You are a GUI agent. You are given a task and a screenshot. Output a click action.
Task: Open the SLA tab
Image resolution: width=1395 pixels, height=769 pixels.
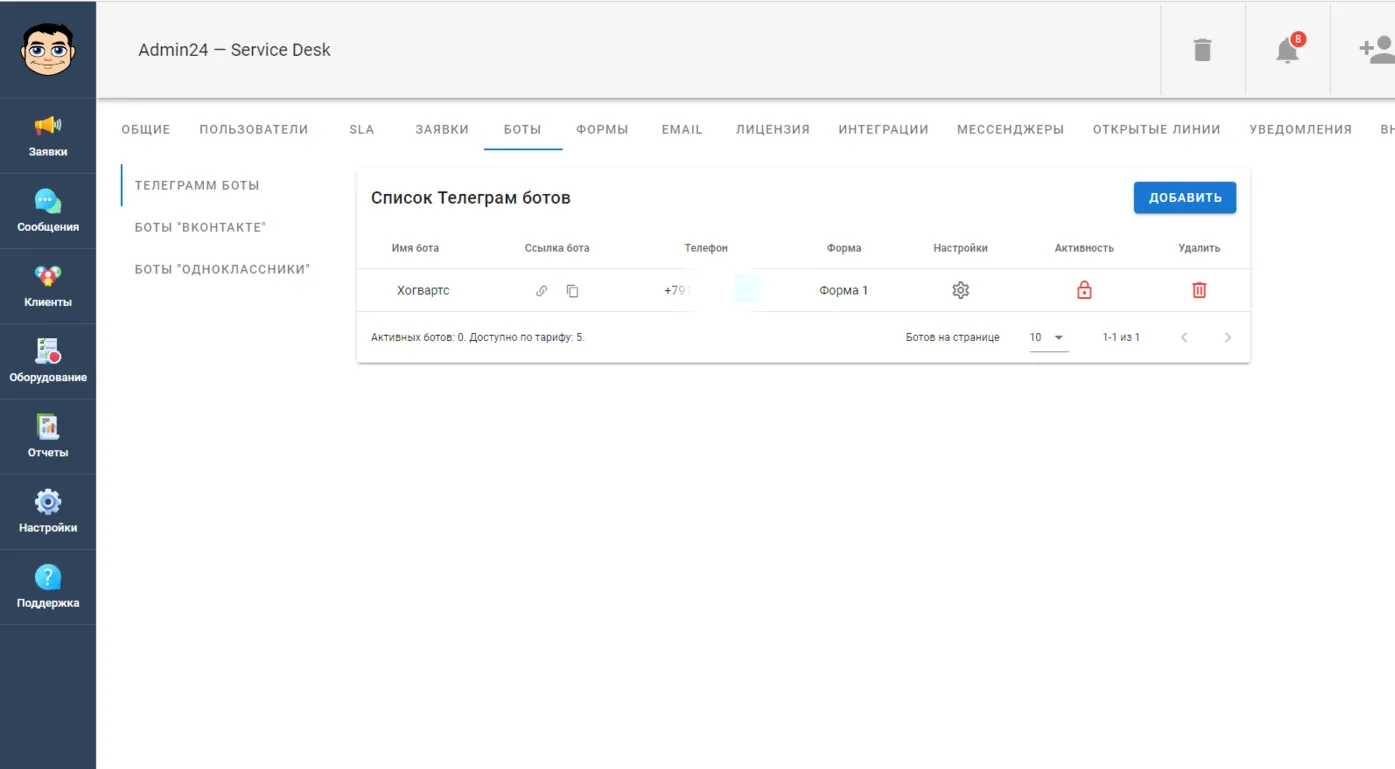(x=362, y=129)
